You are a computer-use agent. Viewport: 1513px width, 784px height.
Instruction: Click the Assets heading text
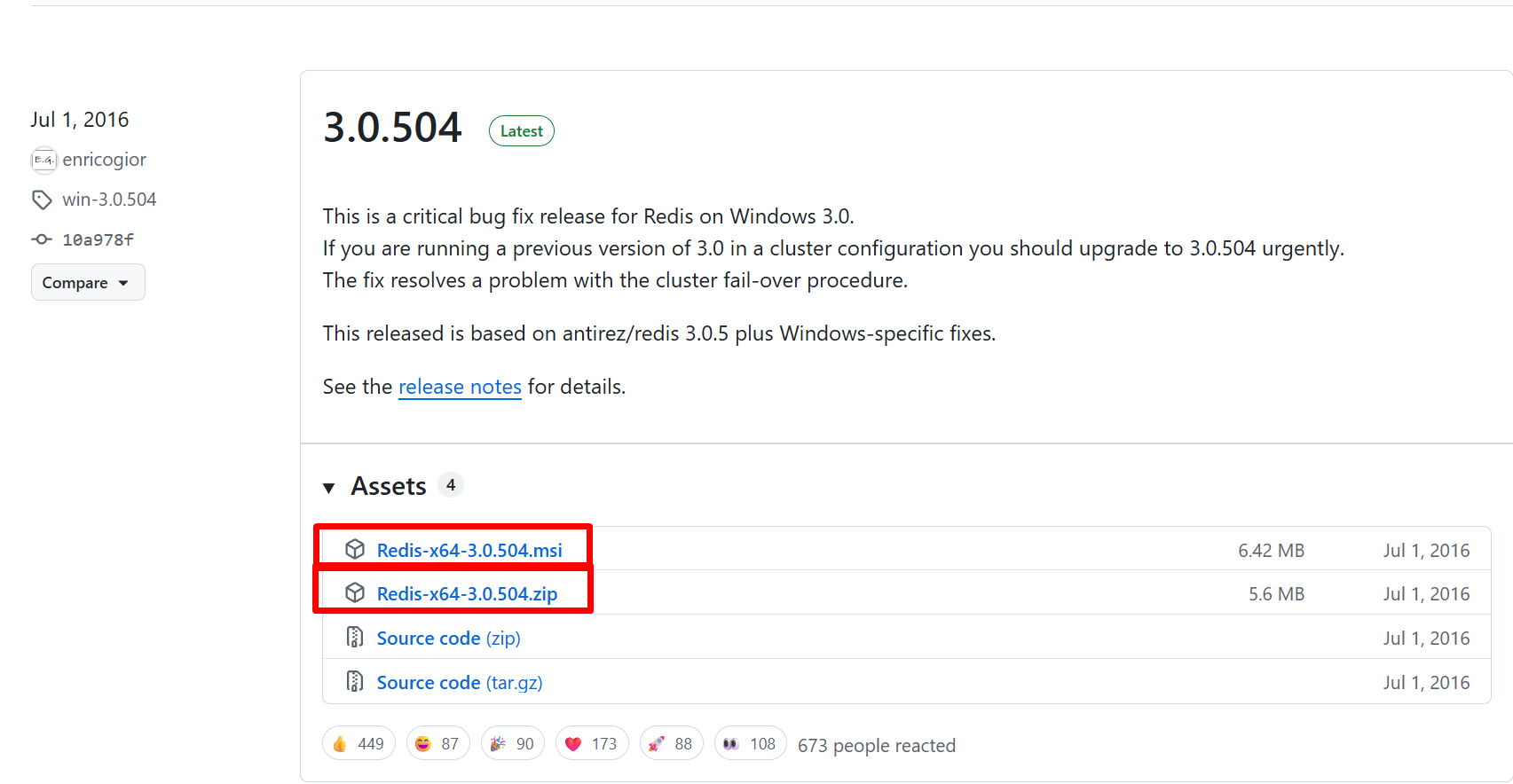(389, 486)
